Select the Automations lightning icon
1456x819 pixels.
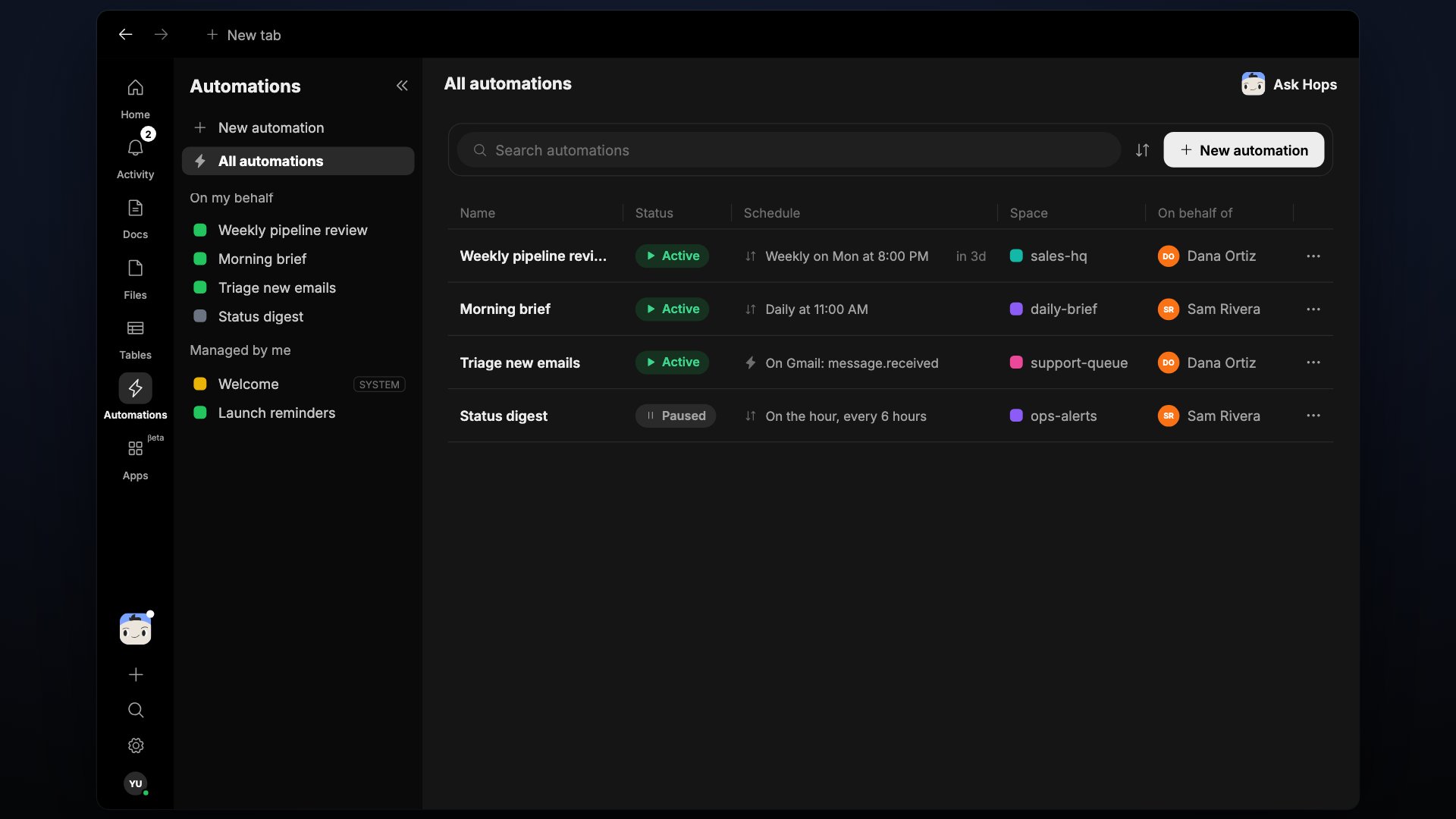(x=135, y=388)
